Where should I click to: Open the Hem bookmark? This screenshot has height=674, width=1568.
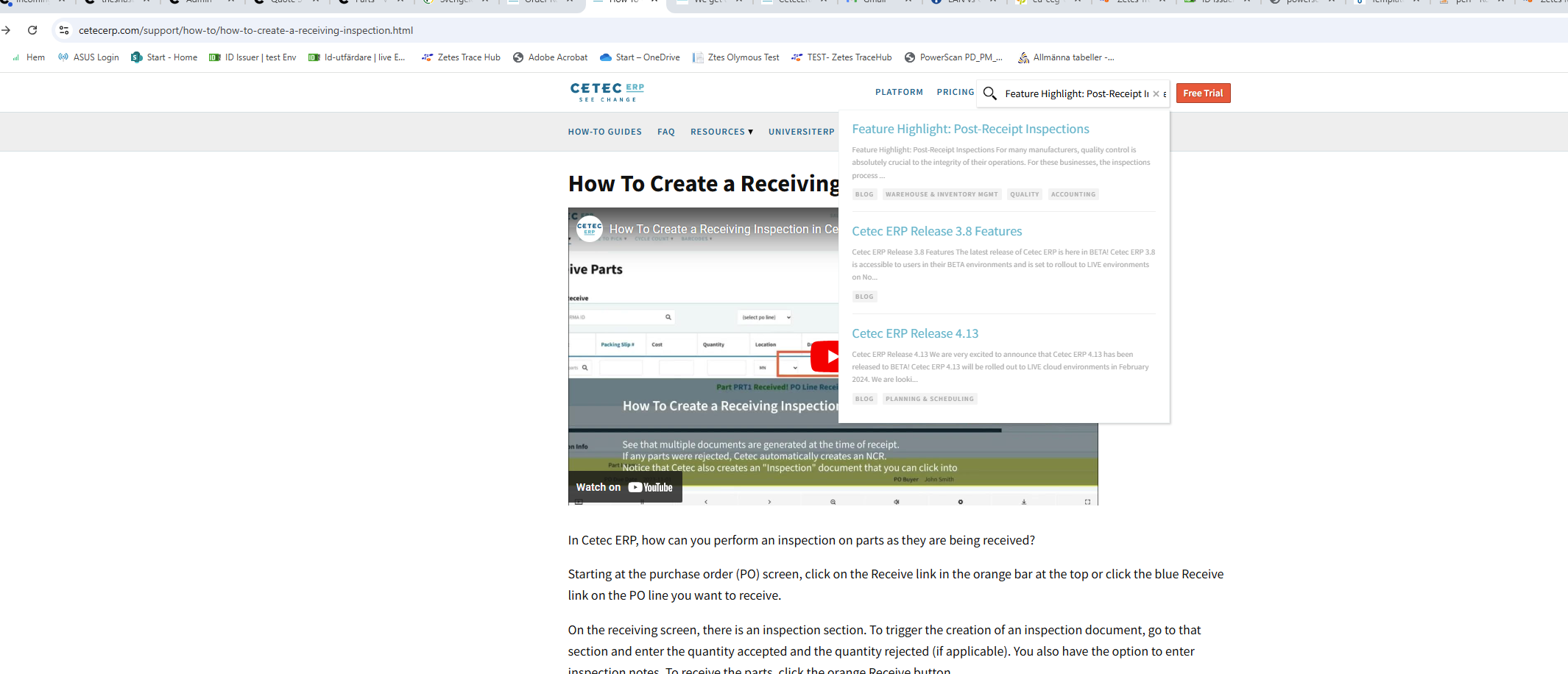[x=28, y=57]
